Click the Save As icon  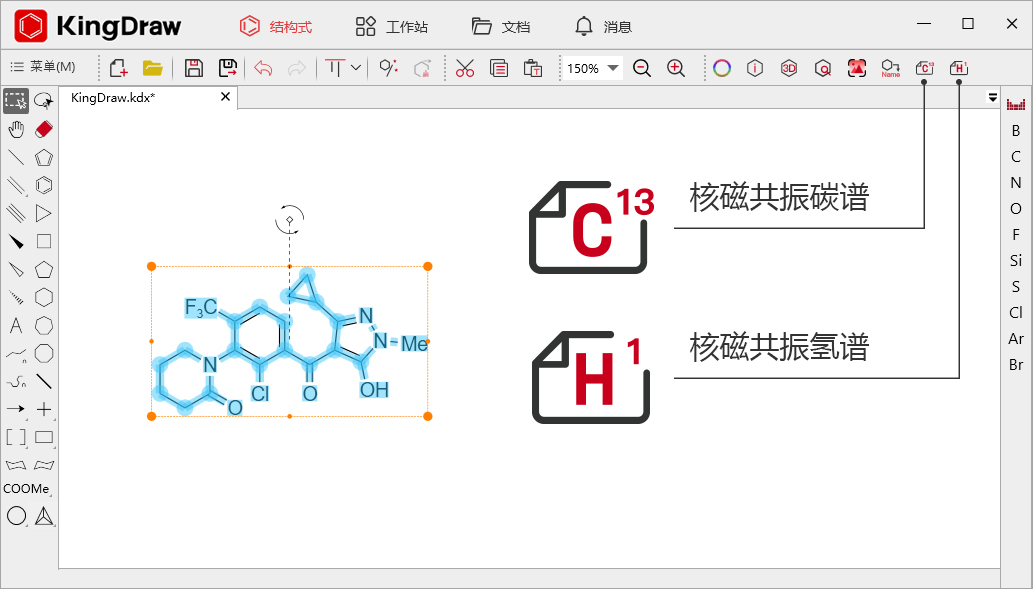coord(228,68)
